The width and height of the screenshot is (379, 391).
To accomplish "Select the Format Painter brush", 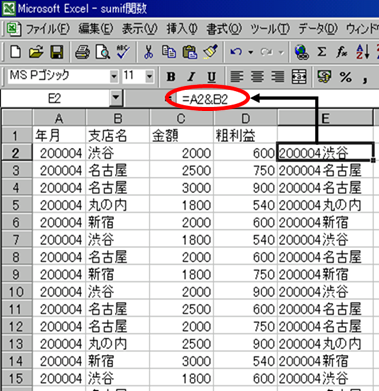I will tap(210, 52).
